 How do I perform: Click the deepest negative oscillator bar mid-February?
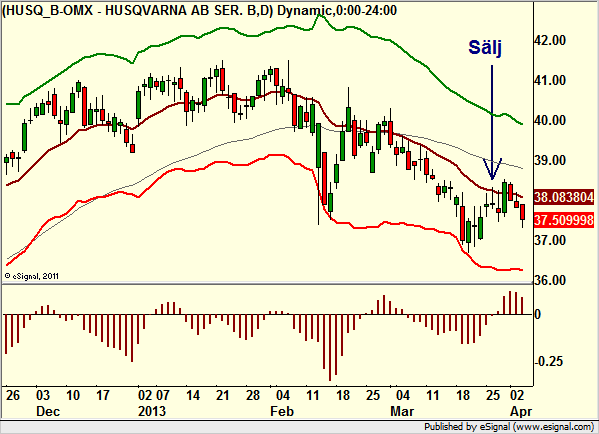(x=330, y=348)
